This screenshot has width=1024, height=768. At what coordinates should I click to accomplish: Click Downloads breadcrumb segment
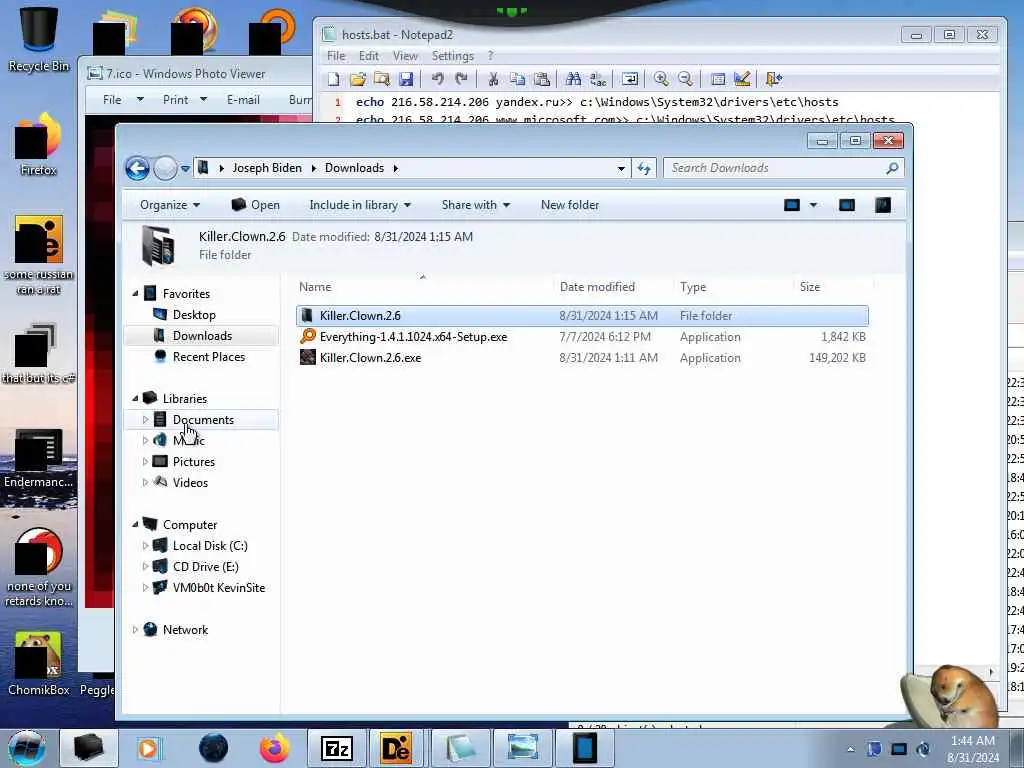coord(355,168)
